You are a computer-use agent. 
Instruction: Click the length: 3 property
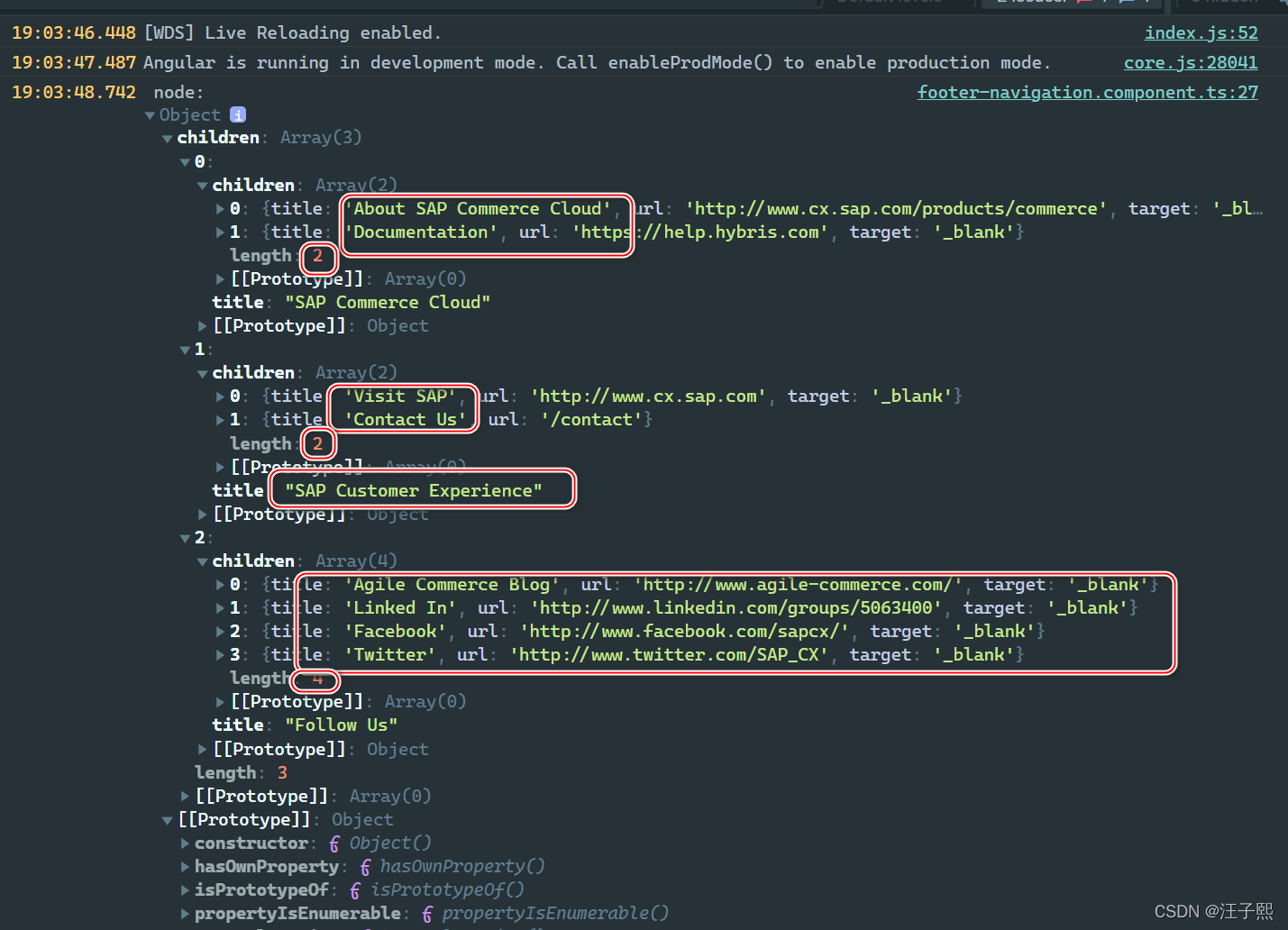(x=241, y=772)
